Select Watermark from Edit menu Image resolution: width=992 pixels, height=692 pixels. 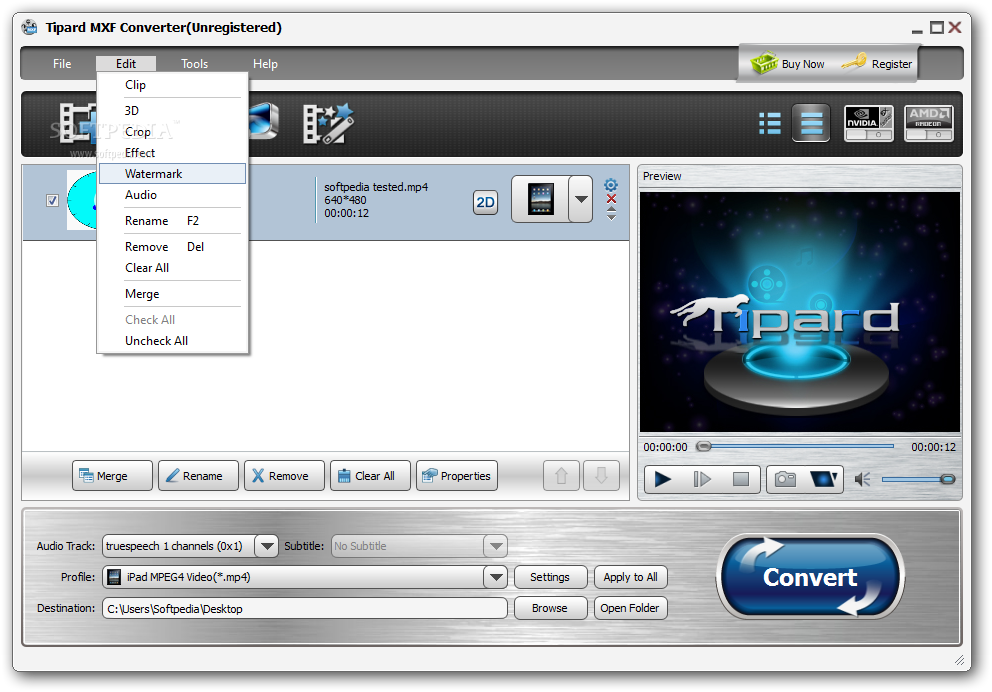pos(172,174)
